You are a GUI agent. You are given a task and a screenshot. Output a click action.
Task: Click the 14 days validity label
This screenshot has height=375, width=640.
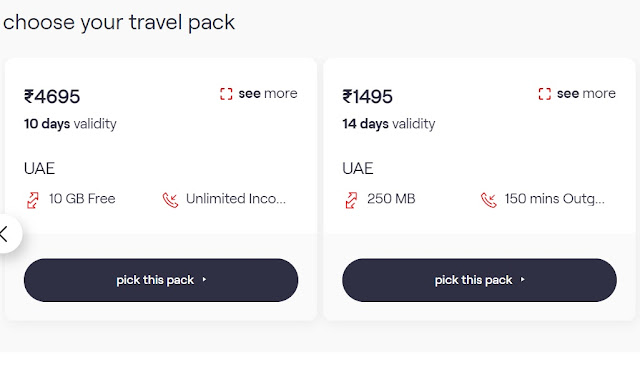pos(389,124)
